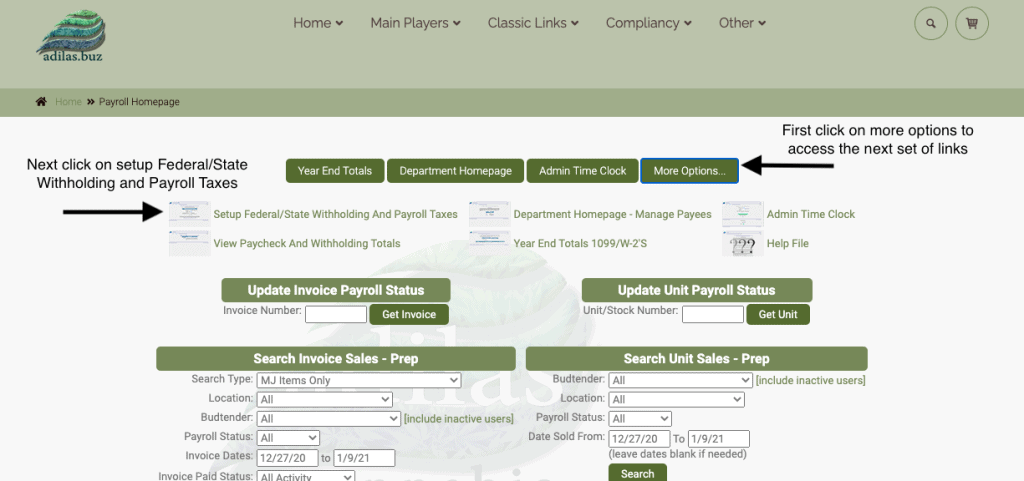Viewport: 1024px width, 481px height.
Task: Open the search icon in header
Action: [931, 23]
